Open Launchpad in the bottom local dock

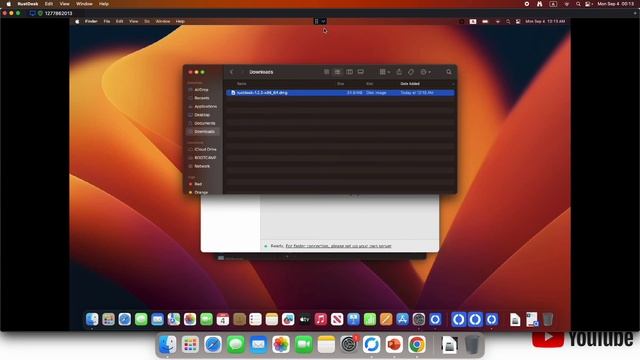190,345
